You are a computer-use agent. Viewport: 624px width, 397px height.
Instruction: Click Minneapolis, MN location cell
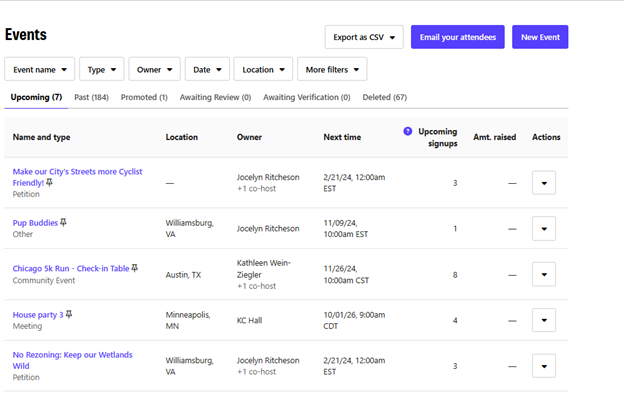188,320
